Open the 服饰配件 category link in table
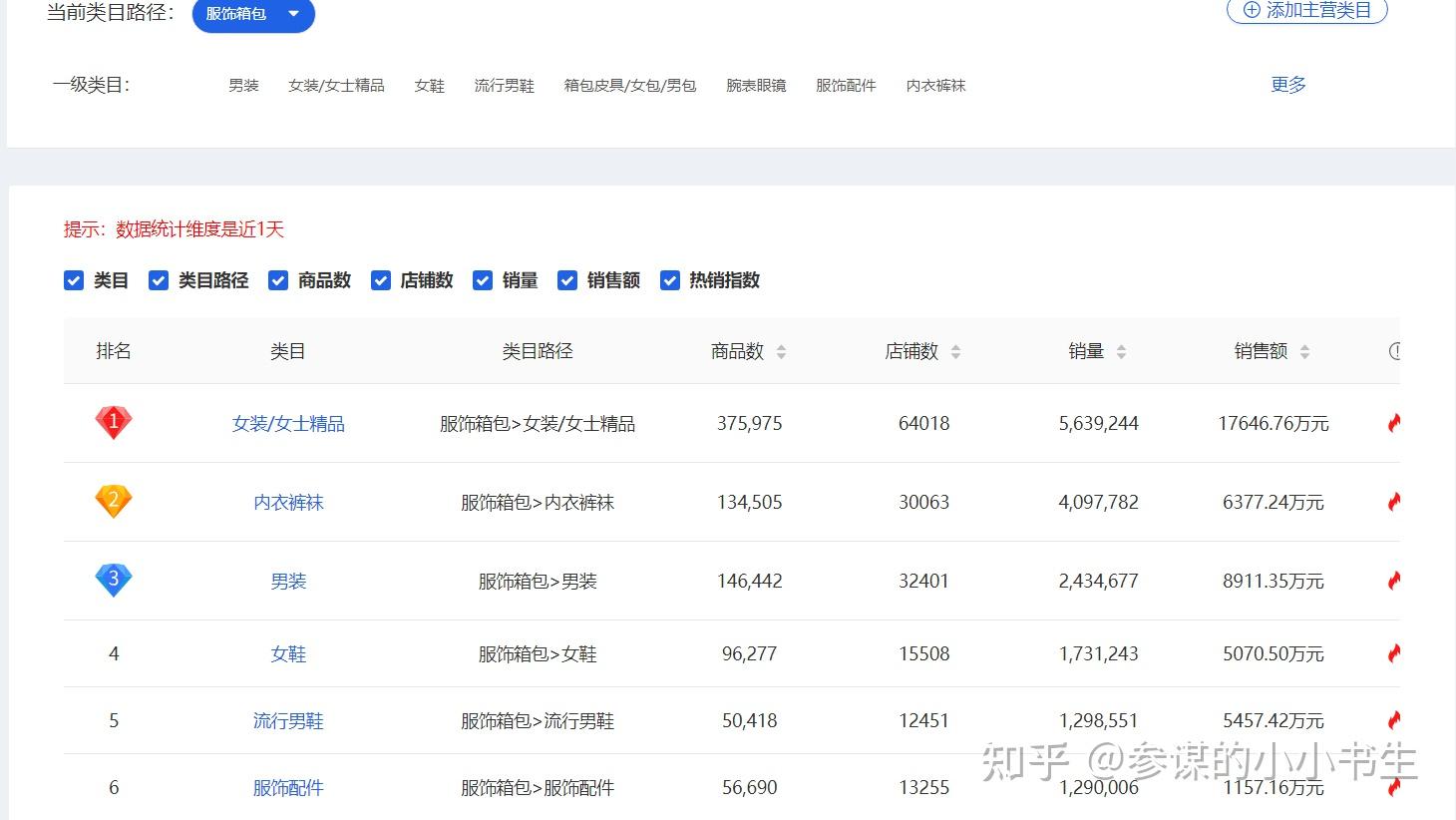Image resolution: width=1456 pixels, height=820 pixels. pos(288,788)
